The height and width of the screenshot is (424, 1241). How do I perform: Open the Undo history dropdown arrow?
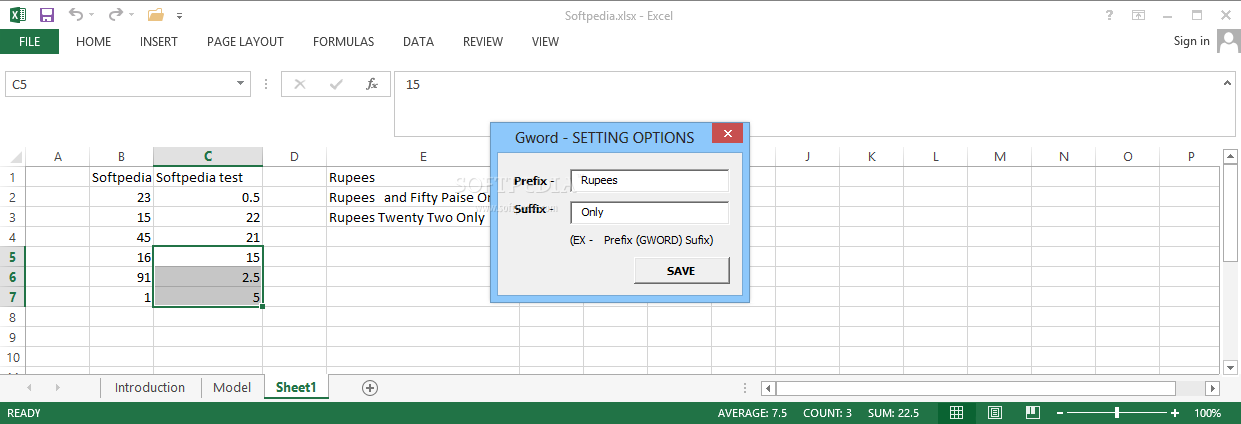[x=92, y=16]
